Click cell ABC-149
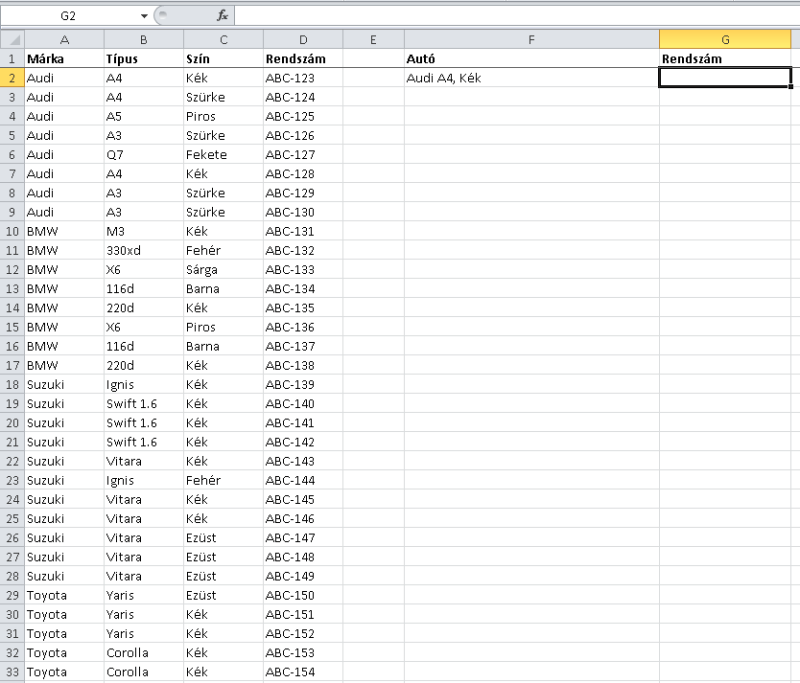This screenshot has width=800, height=683. click(x=303, y=576)
